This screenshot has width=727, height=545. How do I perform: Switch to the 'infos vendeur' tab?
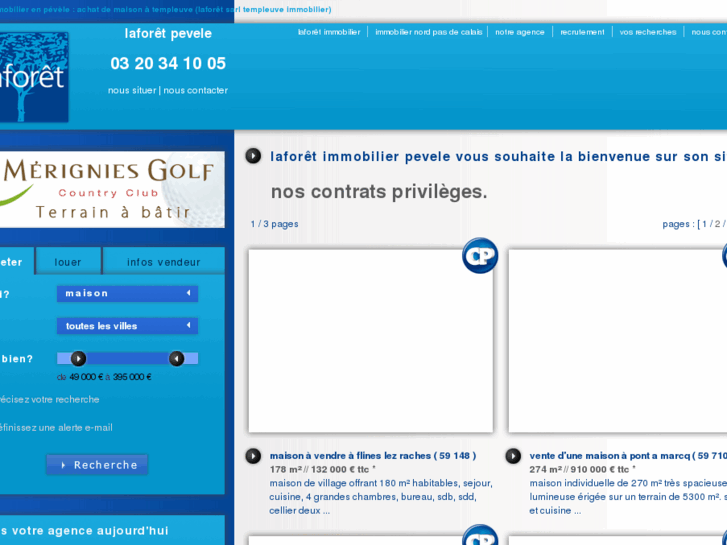click(164, 262)
